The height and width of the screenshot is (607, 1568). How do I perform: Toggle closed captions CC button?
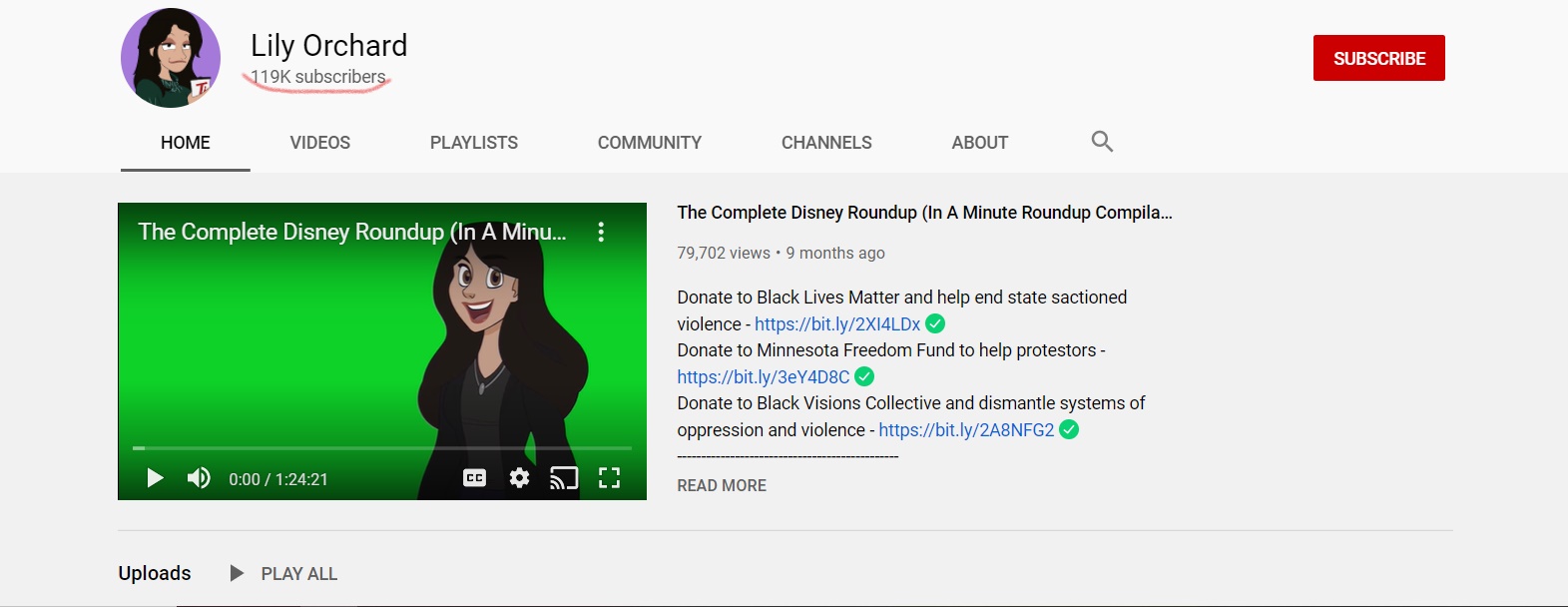click(x=475, y=478)
